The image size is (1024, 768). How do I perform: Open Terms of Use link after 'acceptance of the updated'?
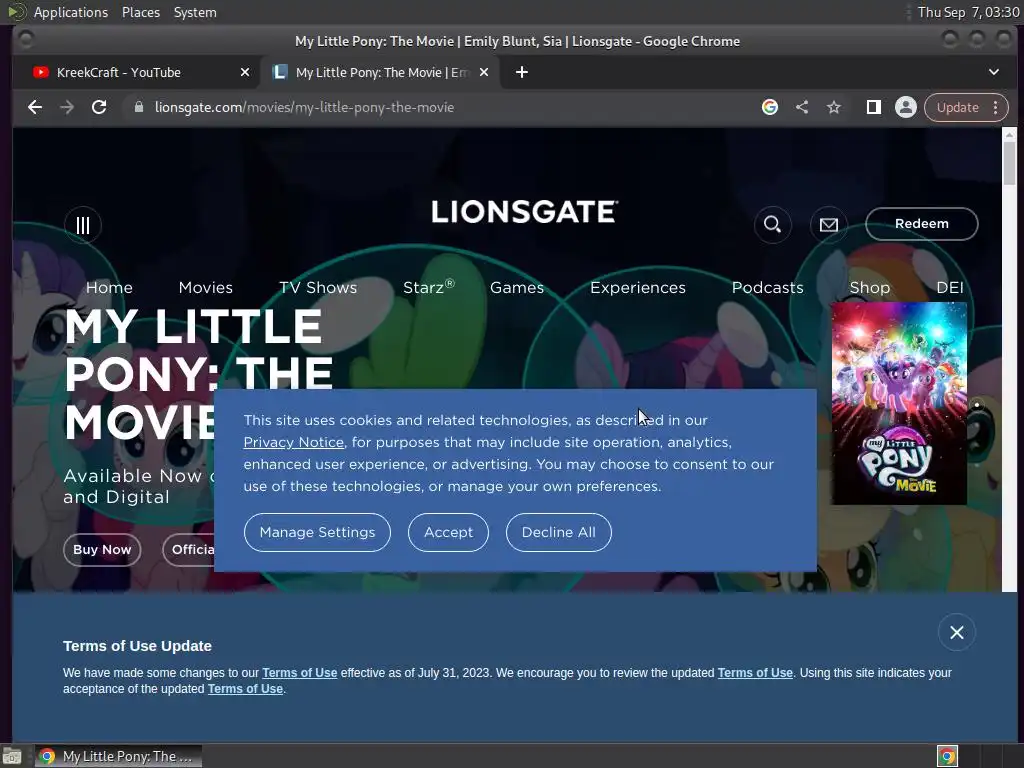click(245, 689)
